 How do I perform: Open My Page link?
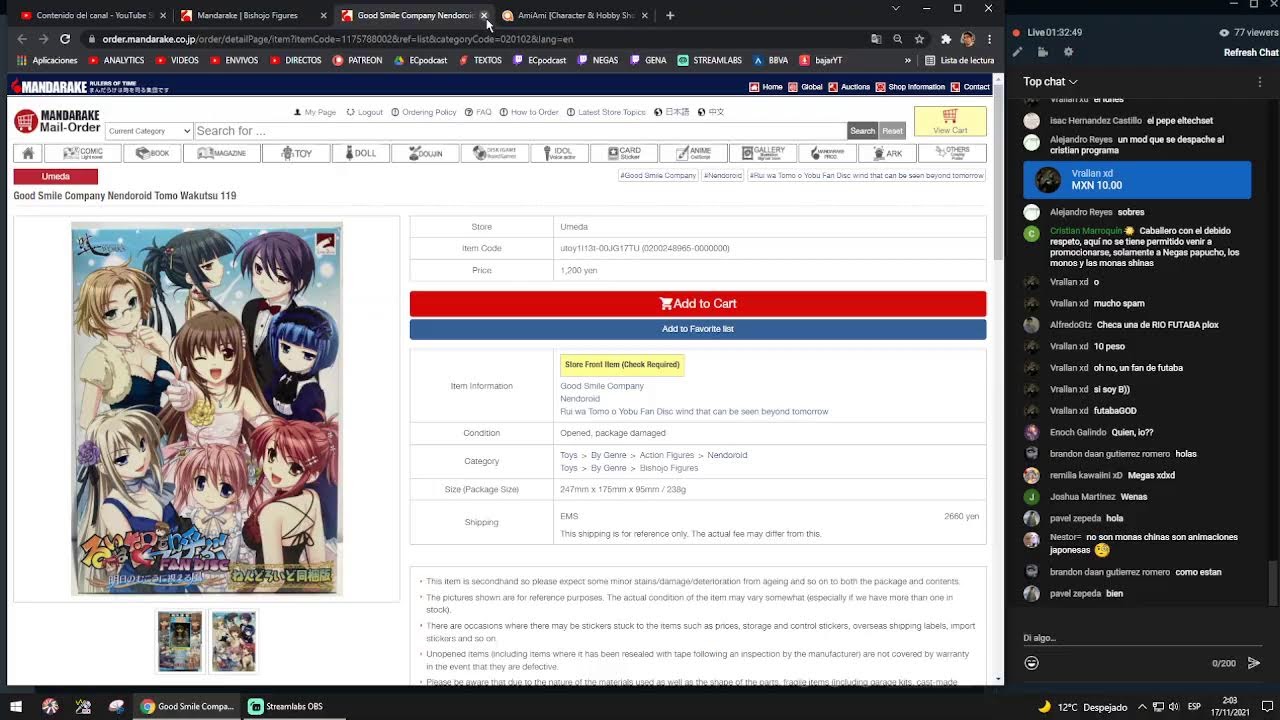click(315, 112)
